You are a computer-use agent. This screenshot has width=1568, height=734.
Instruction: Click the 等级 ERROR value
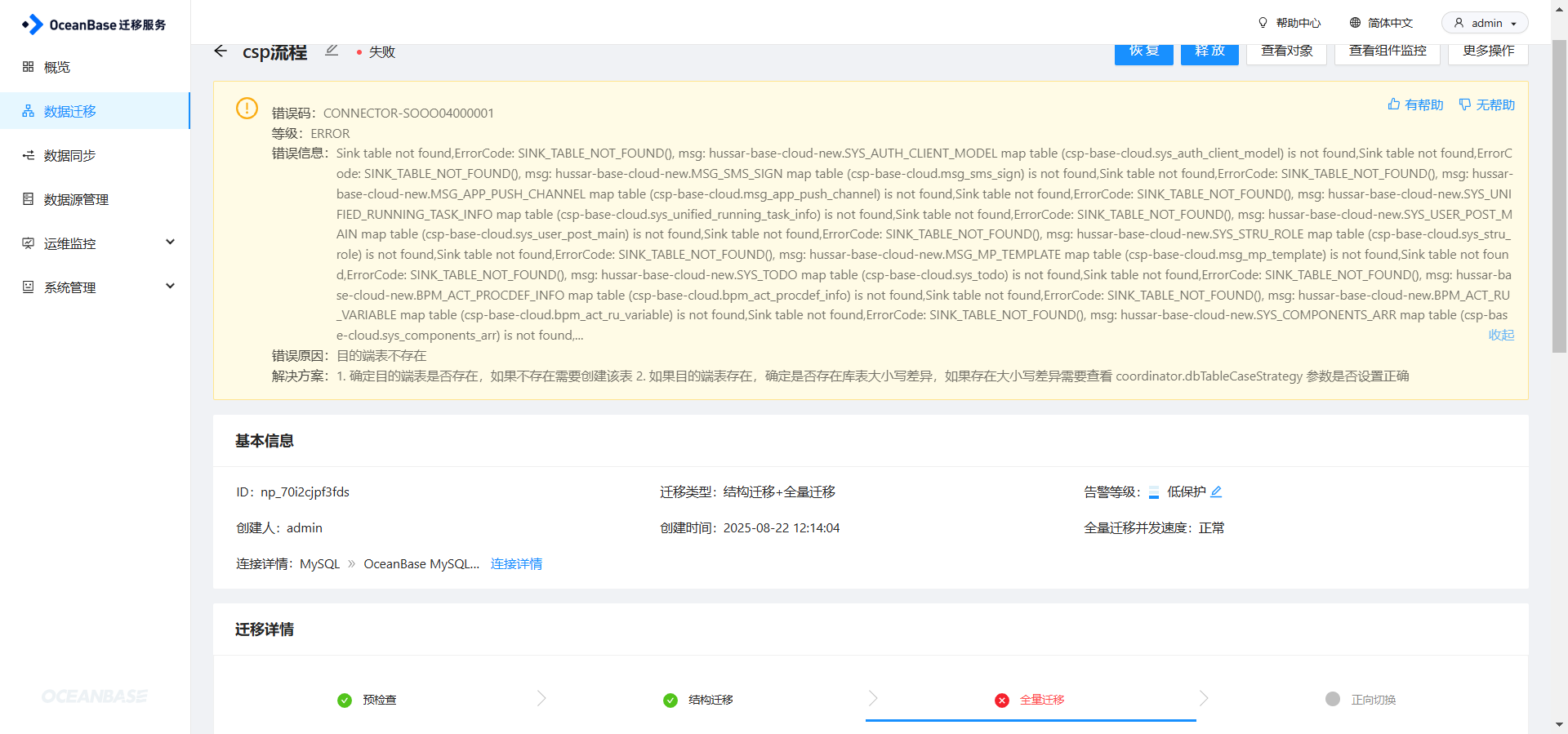[330, 134]
